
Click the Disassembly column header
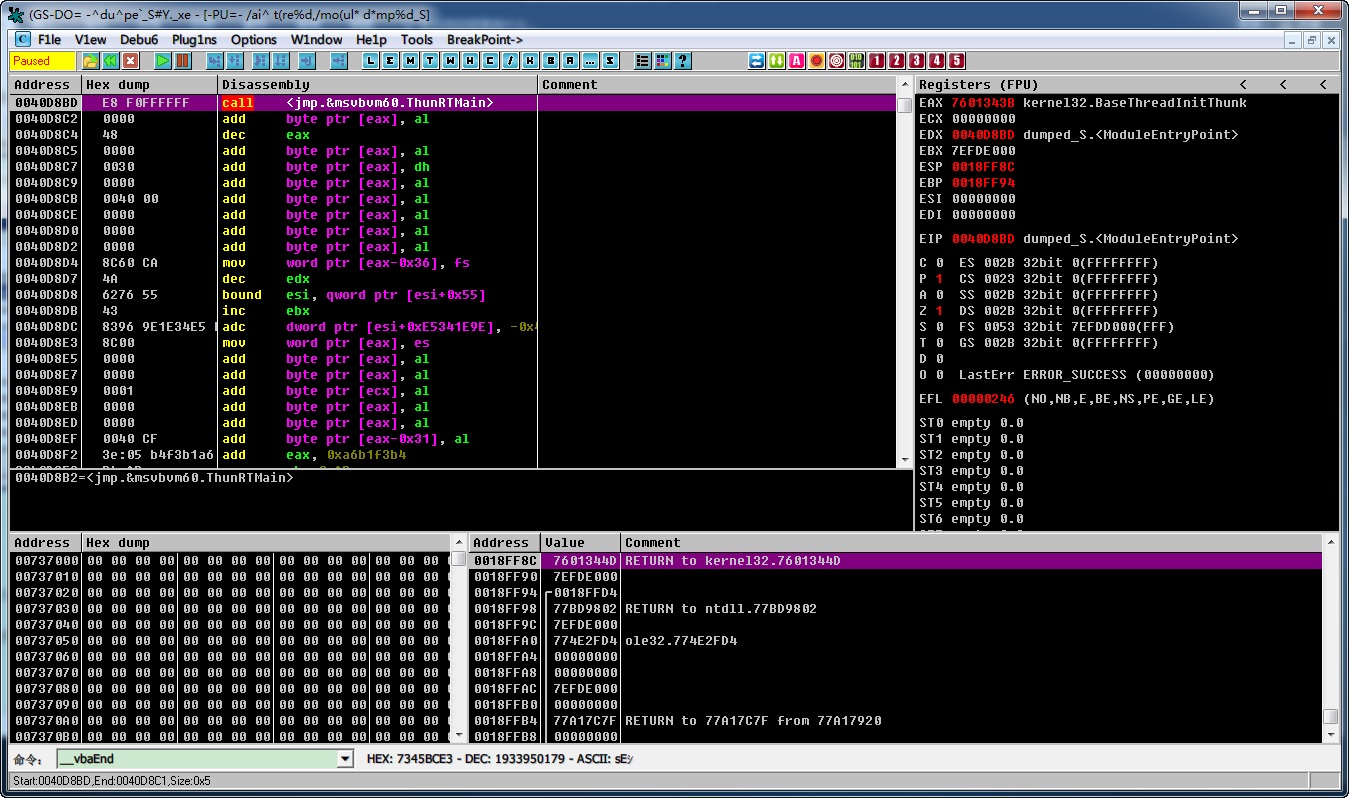click(x=378, y=85)
